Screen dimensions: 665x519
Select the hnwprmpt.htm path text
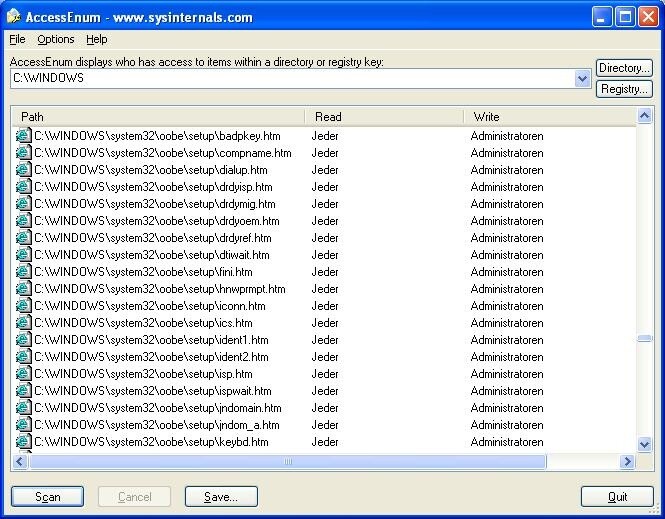(160, 289)
